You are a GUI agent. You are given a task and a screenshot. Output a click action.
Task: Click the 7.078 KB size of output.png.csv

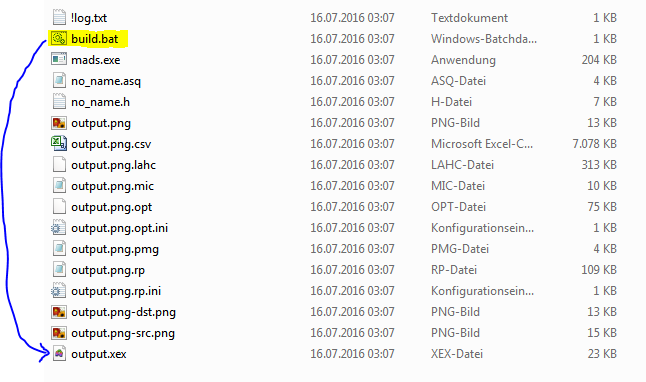pos(595,143)
